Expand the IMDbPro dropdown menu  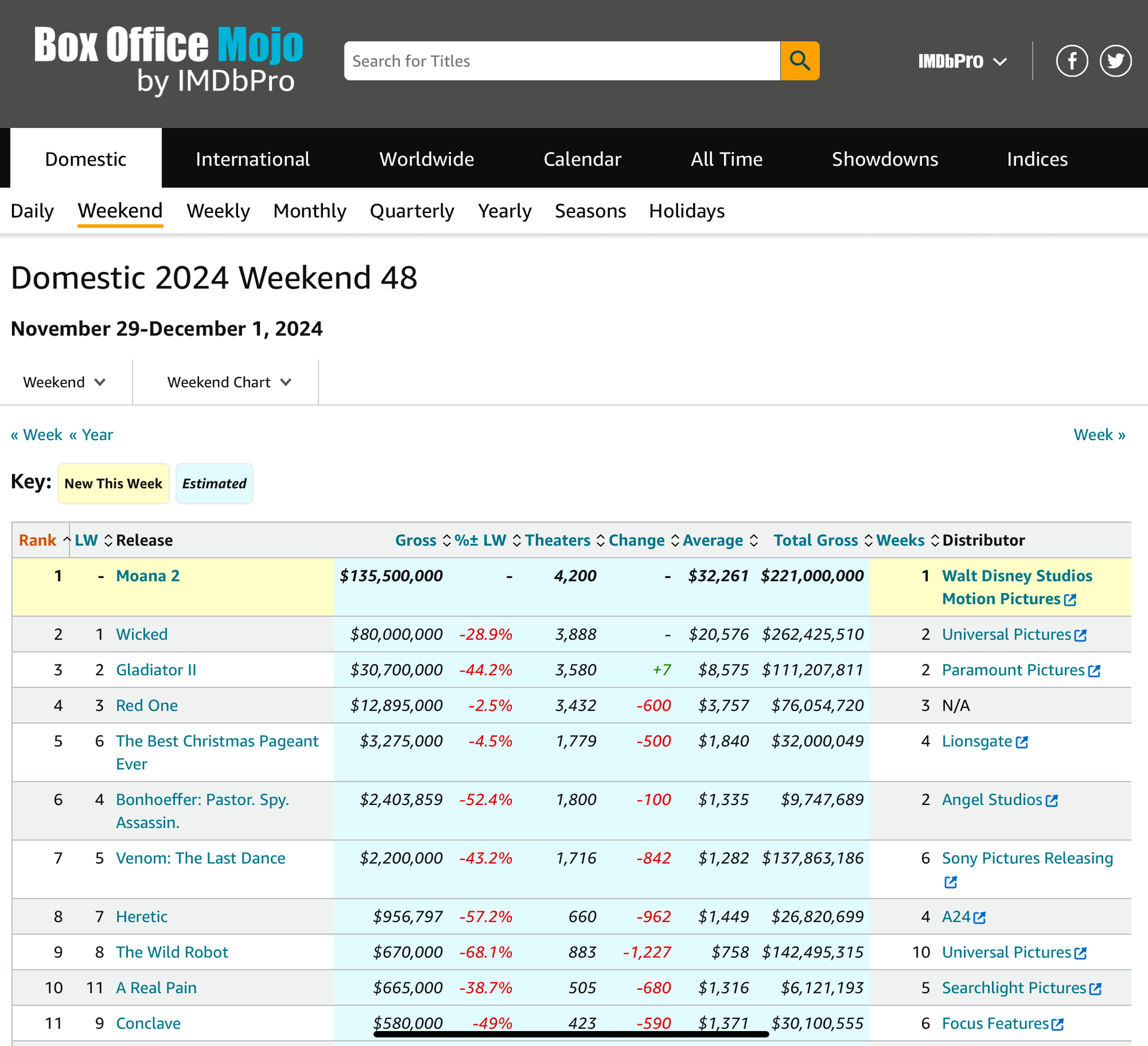[962, 61]
